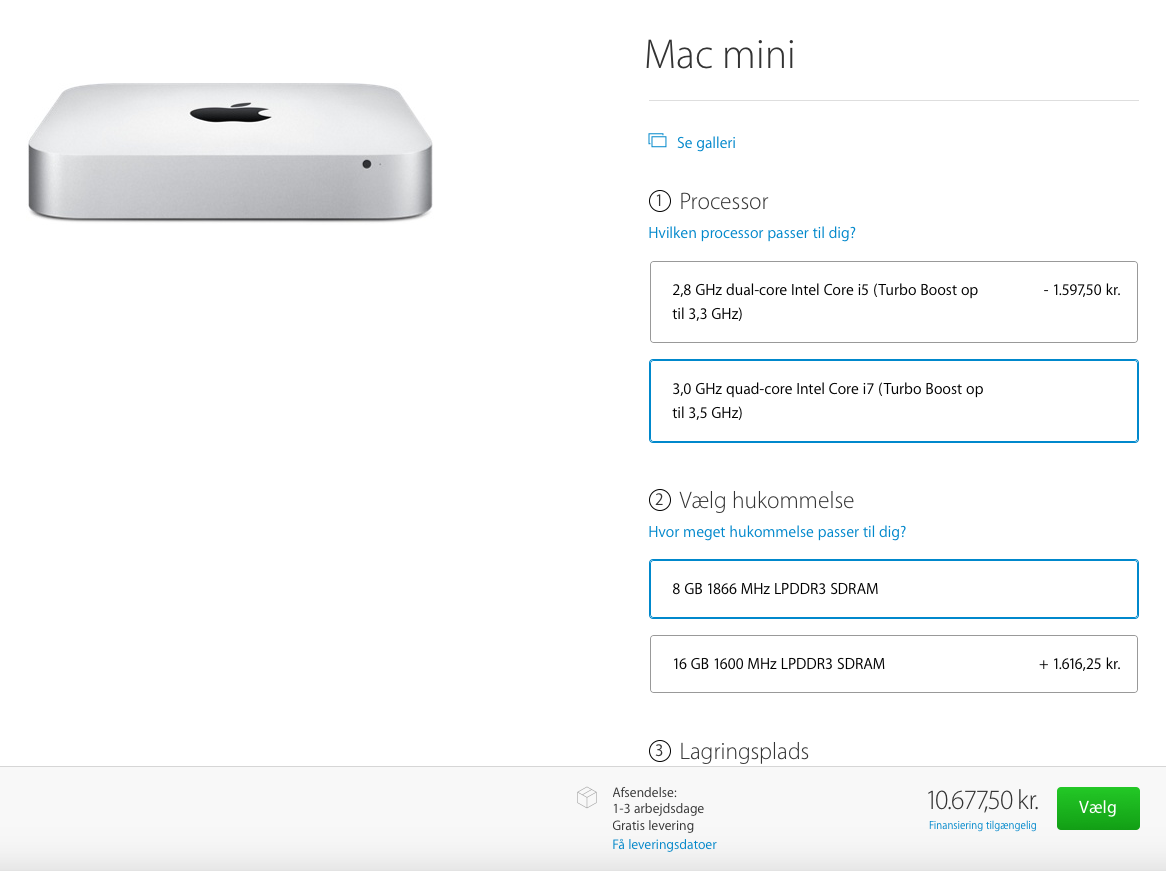Screen dimensions: 1166x871
Task: Click the Mac mini product image
Action: [230, 152]
